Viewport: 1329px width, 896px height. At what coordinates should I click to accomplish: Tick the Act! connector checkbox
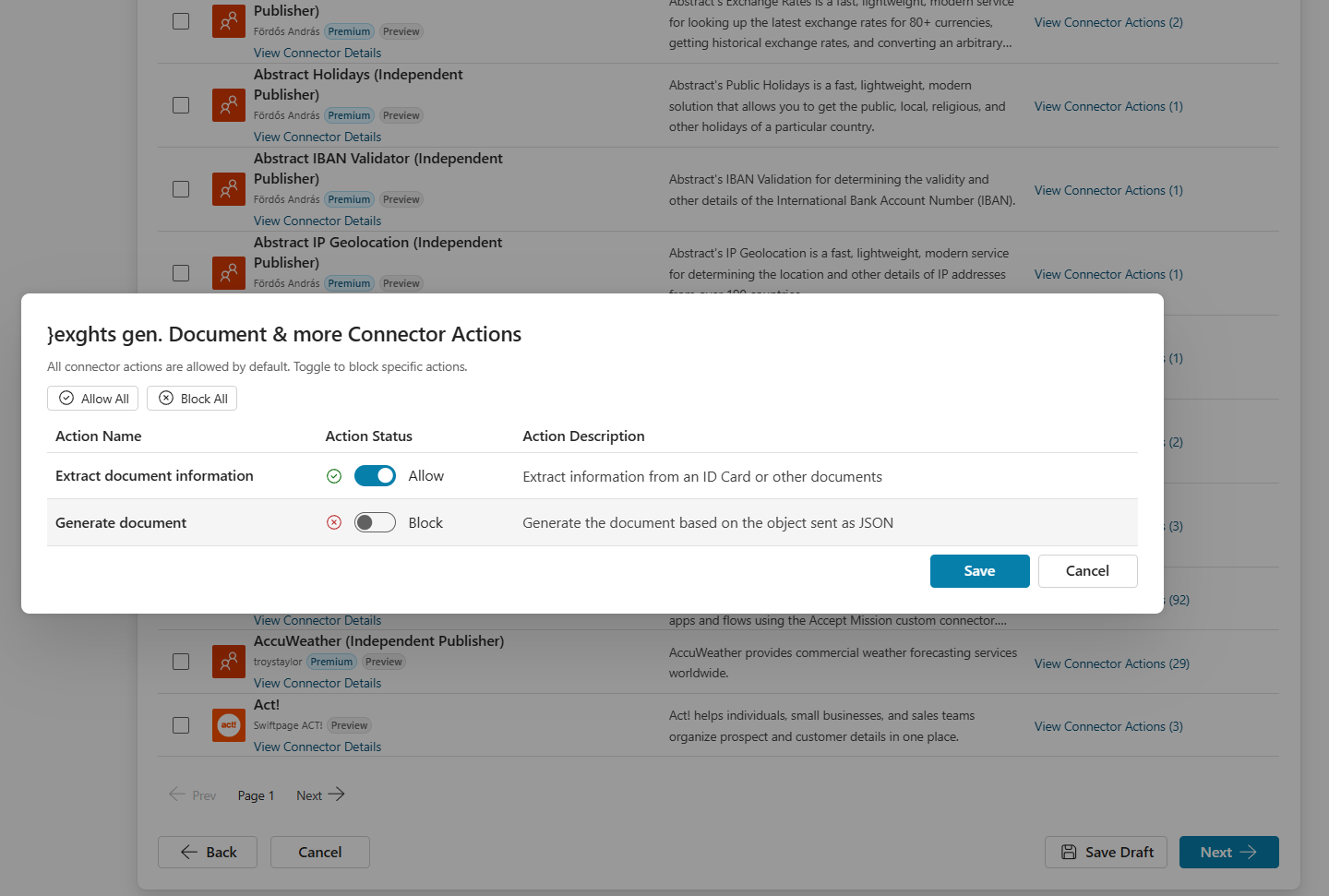(181, 725)
